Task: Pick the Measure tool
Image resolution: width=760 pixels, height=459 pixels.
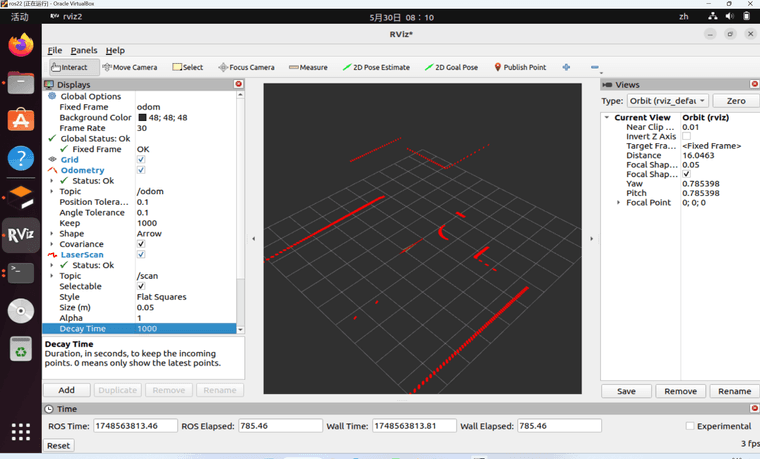Action: (x=308, y=67)
